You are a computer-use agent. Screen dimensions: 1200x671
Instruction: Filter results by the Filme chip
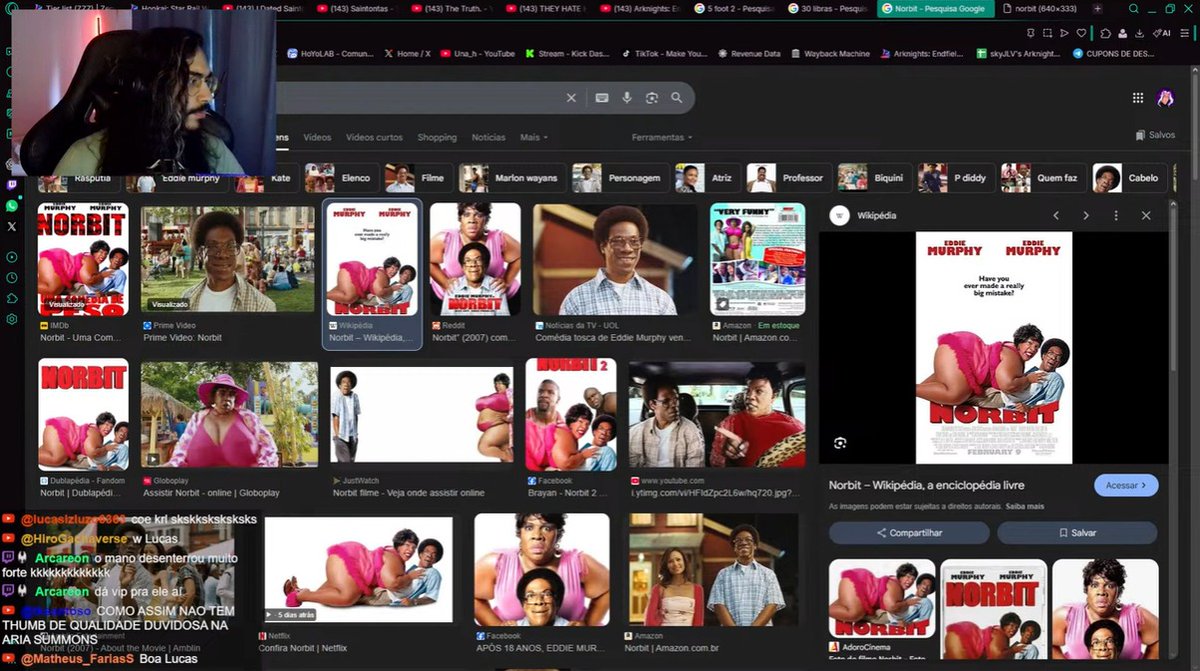[417, 178]
